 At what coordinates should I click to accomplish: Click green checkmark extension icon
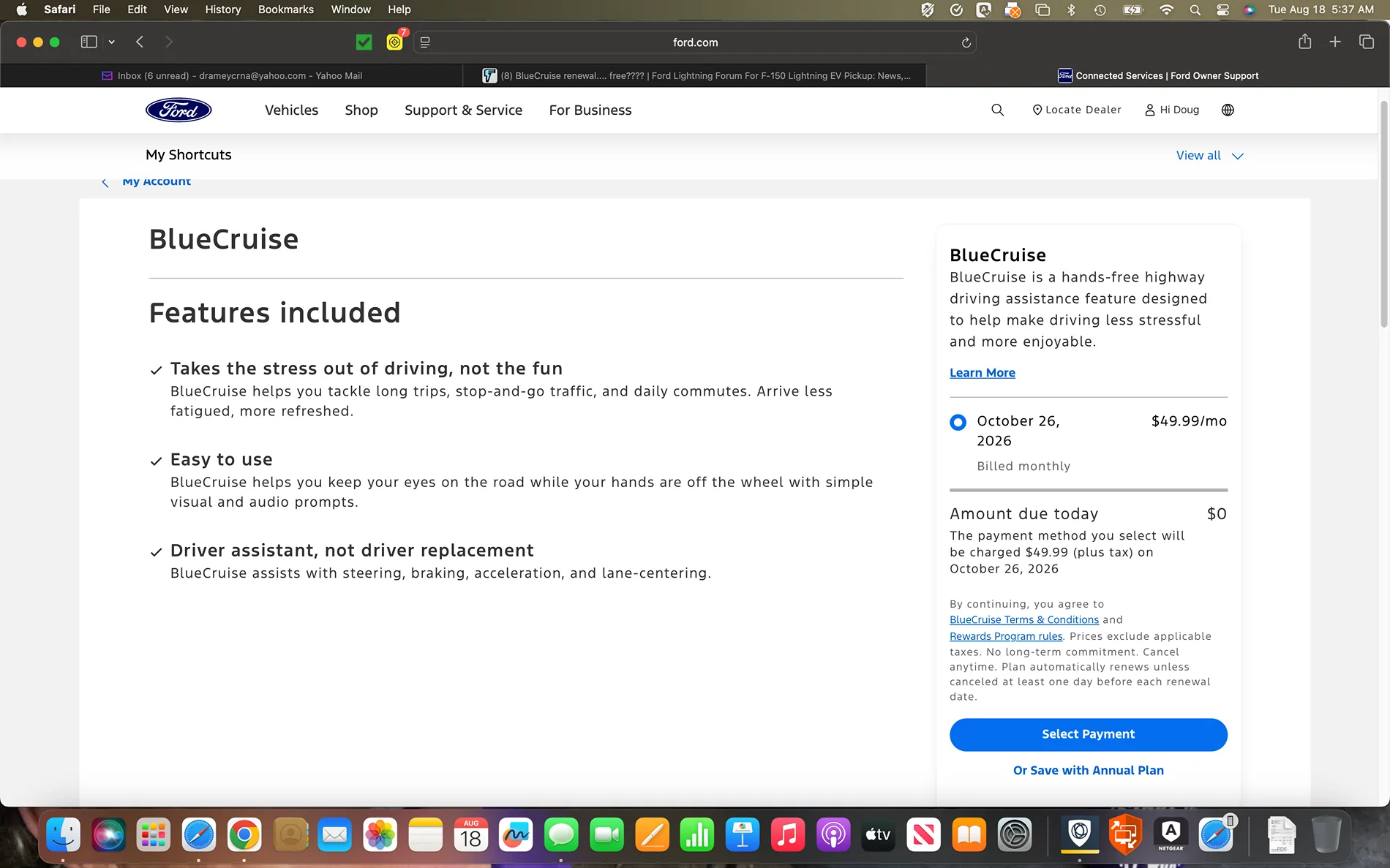pyautogui.click(x=364, y=42)
